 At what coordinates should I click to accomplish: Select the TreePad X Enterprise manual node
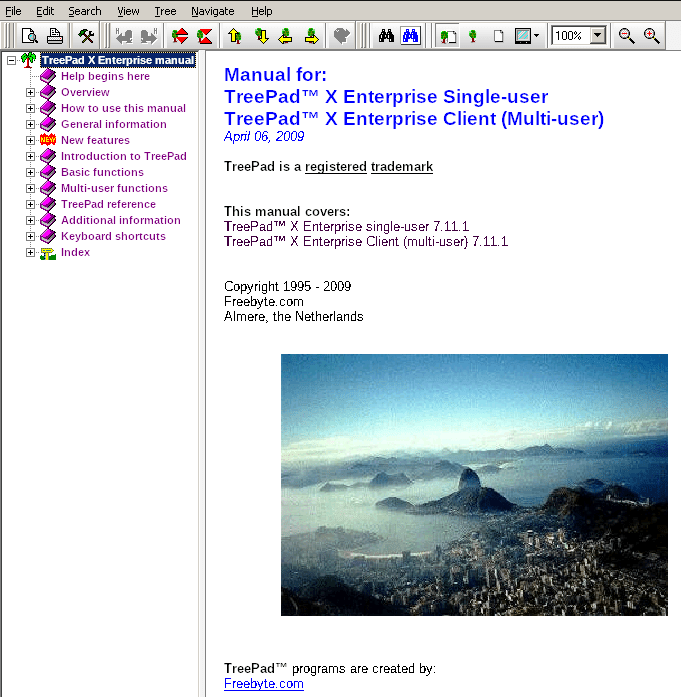(118, 60)
